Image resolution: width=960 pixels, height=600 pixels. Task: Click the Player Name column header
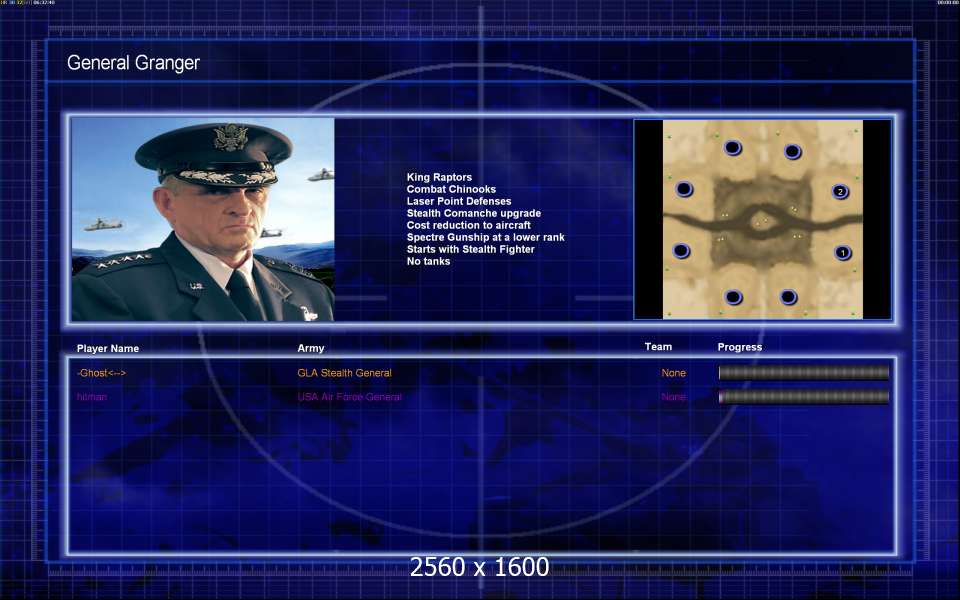click(x=108, y=348)
